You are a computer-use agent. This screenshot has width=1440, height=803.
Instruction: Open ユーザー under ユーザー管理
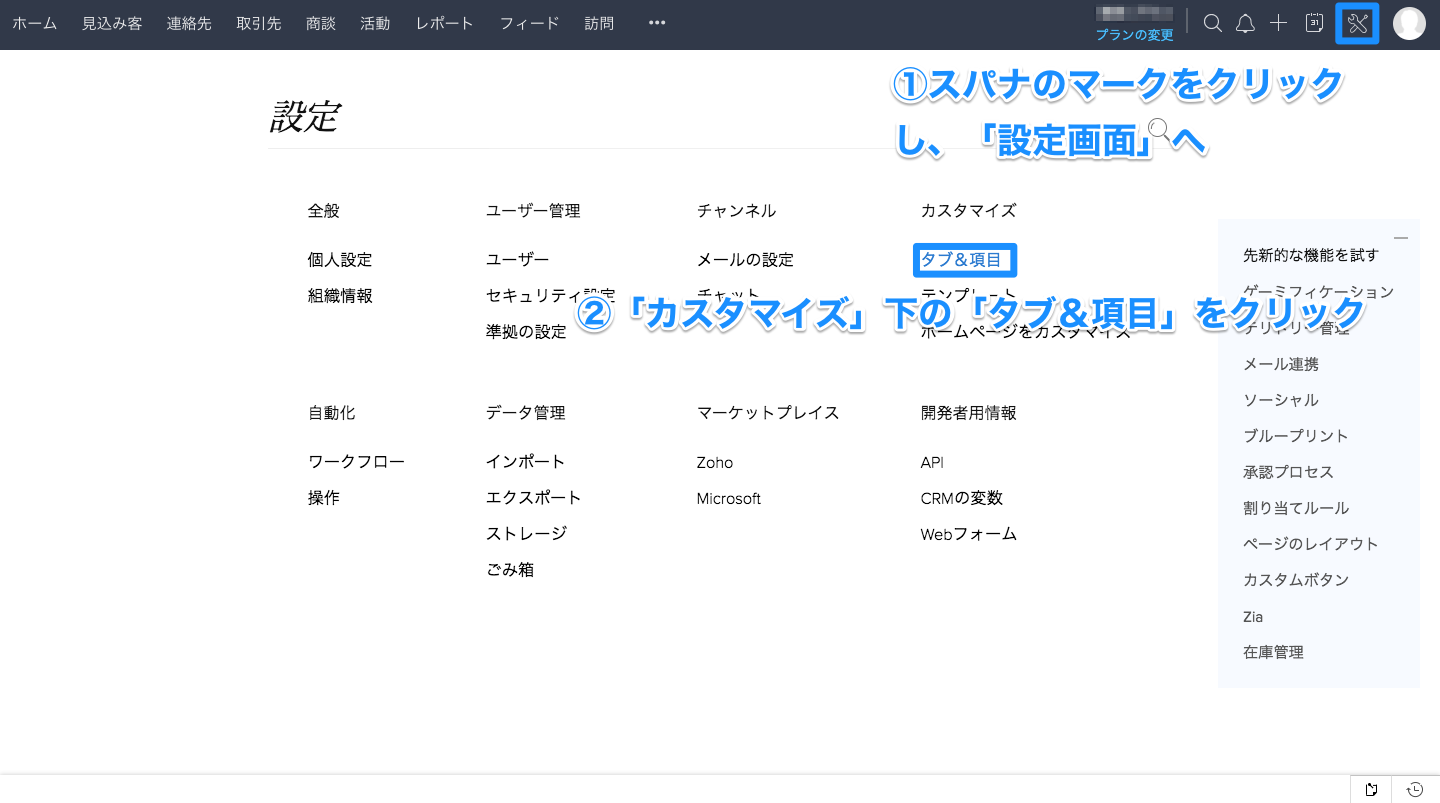click(x=518, y=260)
